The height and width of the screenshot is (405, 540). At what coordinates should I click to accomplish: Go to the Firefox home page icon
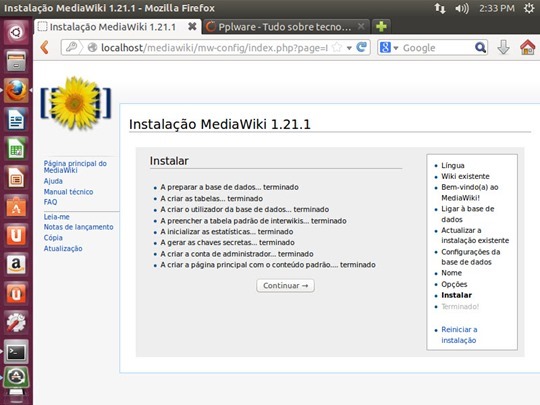click(x=528, y=47)
